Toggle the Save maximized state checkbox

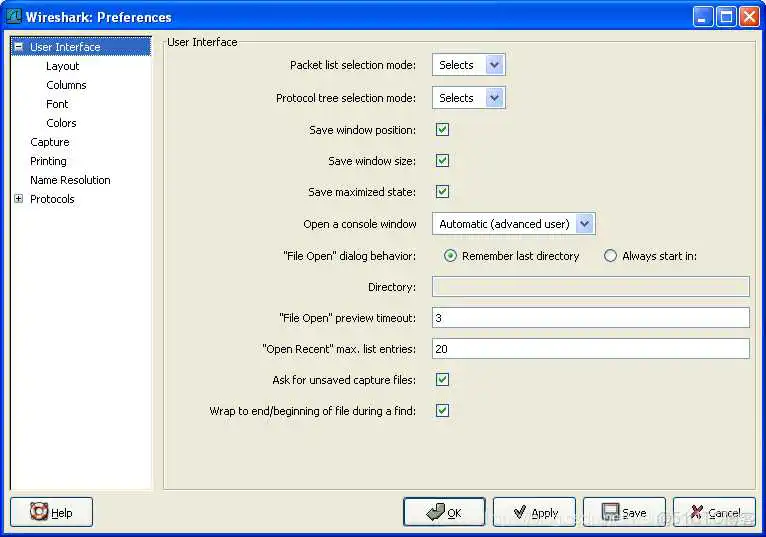(442, 192)
